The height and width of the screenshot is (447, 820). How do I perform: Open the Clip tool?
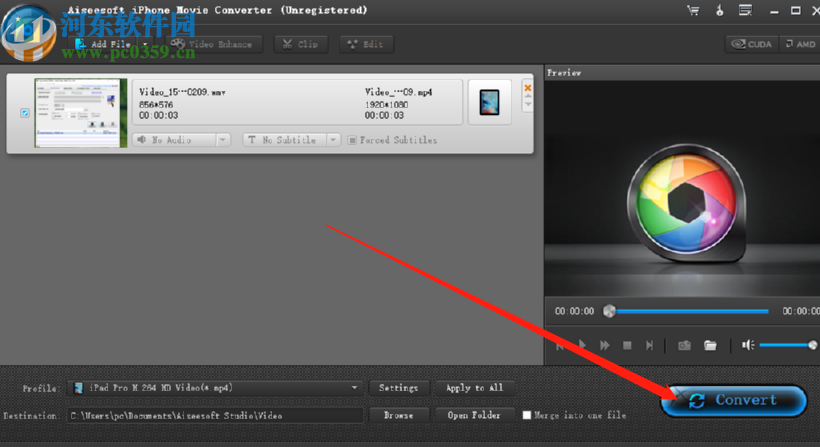(x=301, y=44)
